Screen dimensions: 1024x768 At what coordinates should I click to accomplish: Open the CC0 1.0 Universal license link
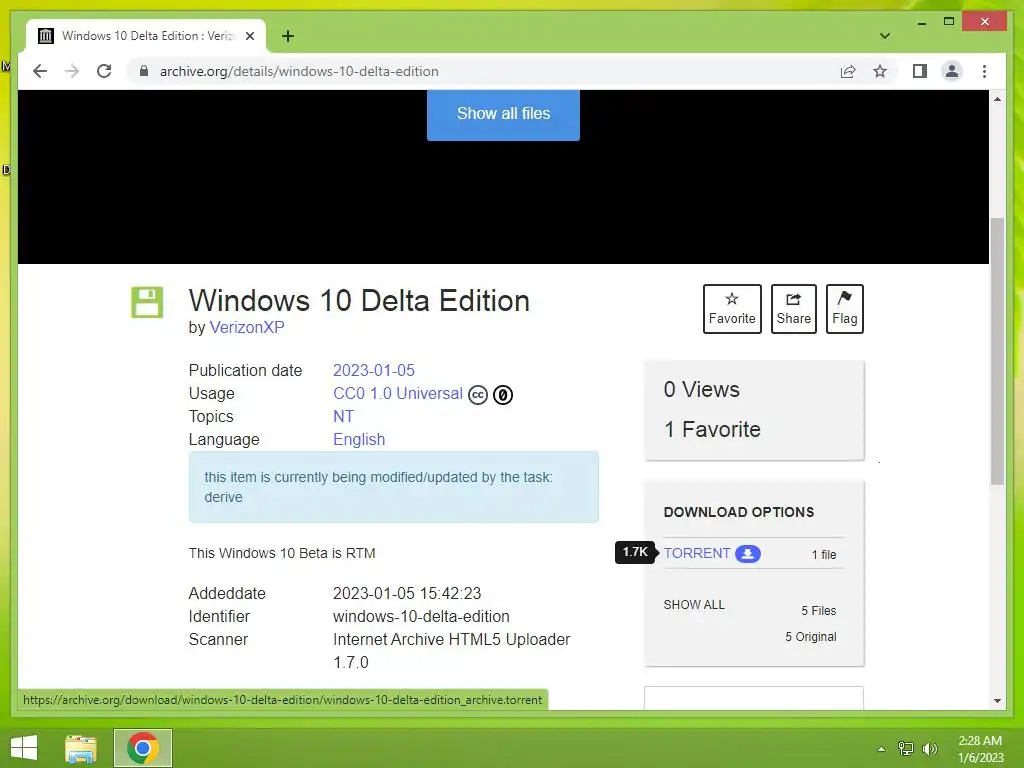(x=398, y=393)
